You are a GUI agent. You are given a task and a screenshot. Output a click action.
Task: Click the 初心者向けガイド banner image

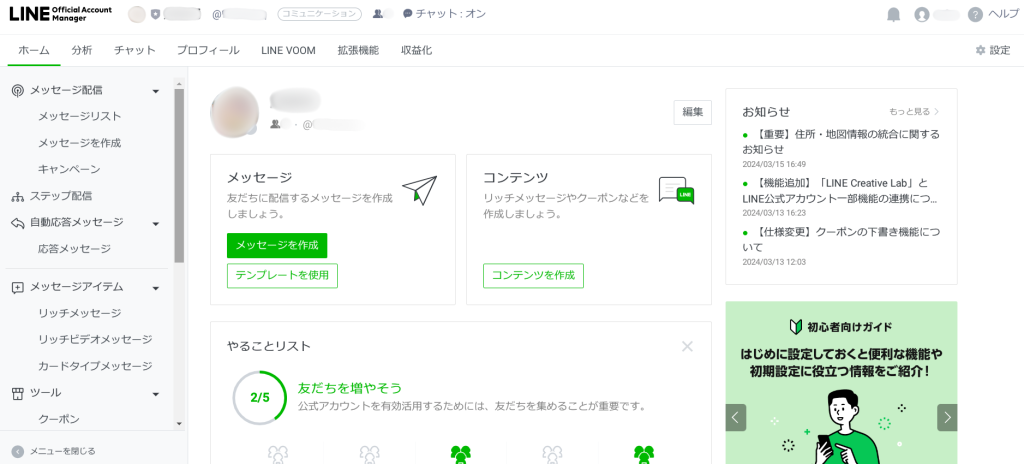[x=841, y=382]
